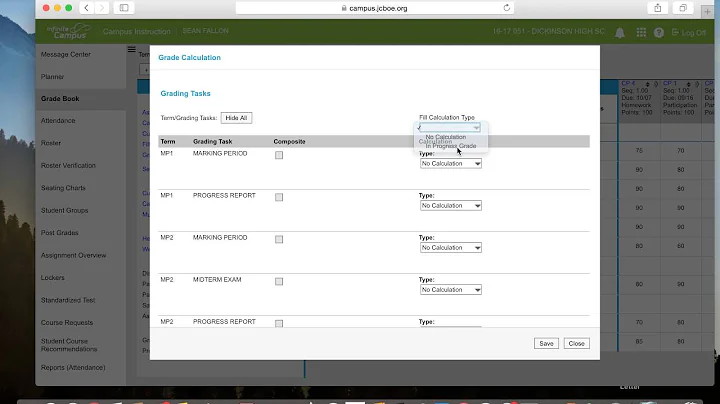The image size is (720, 404).
Task: Check Composite for MP1 MARKING PERIOD
Action: click(x=279, y=155)
